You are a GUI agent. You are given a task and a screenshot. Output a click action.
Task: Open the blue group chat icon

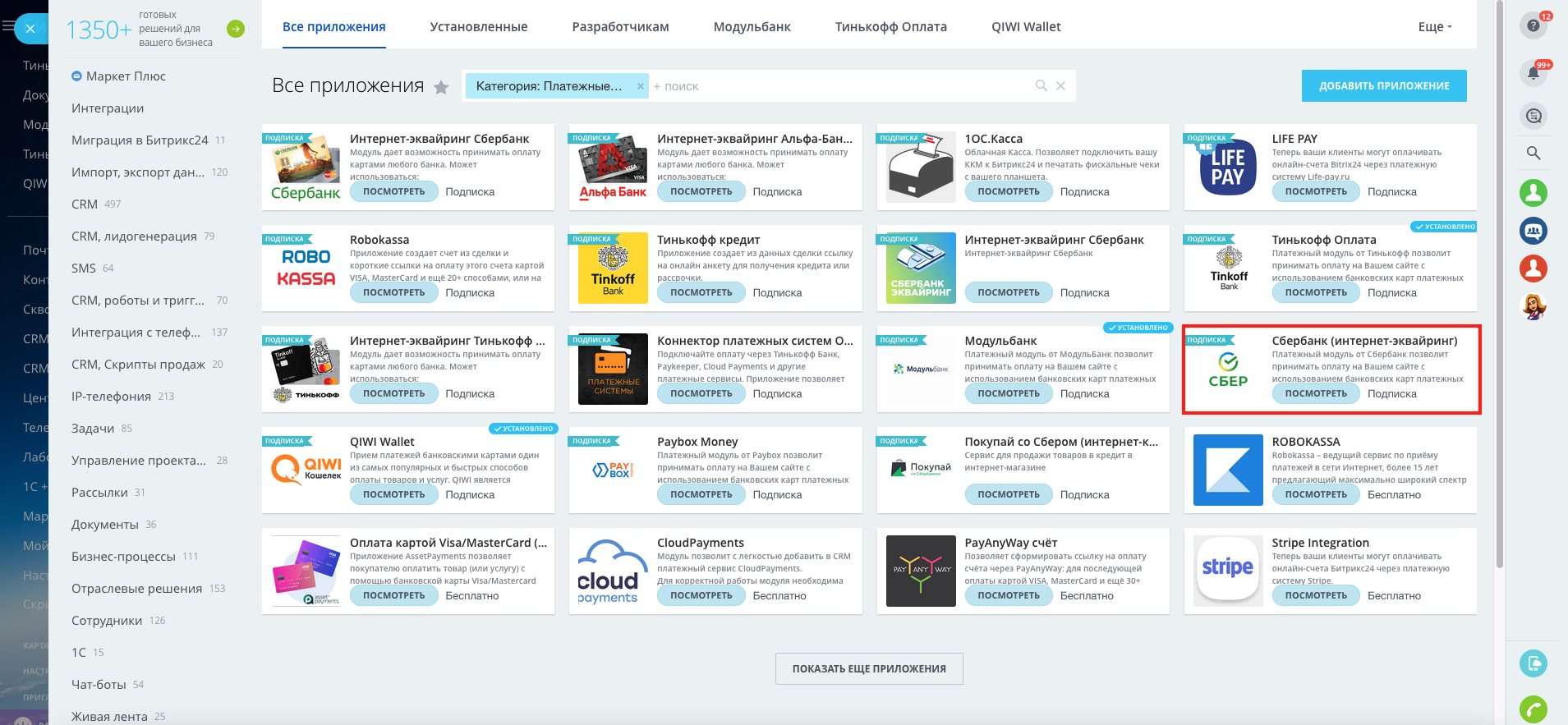(x=1534, y=231)
